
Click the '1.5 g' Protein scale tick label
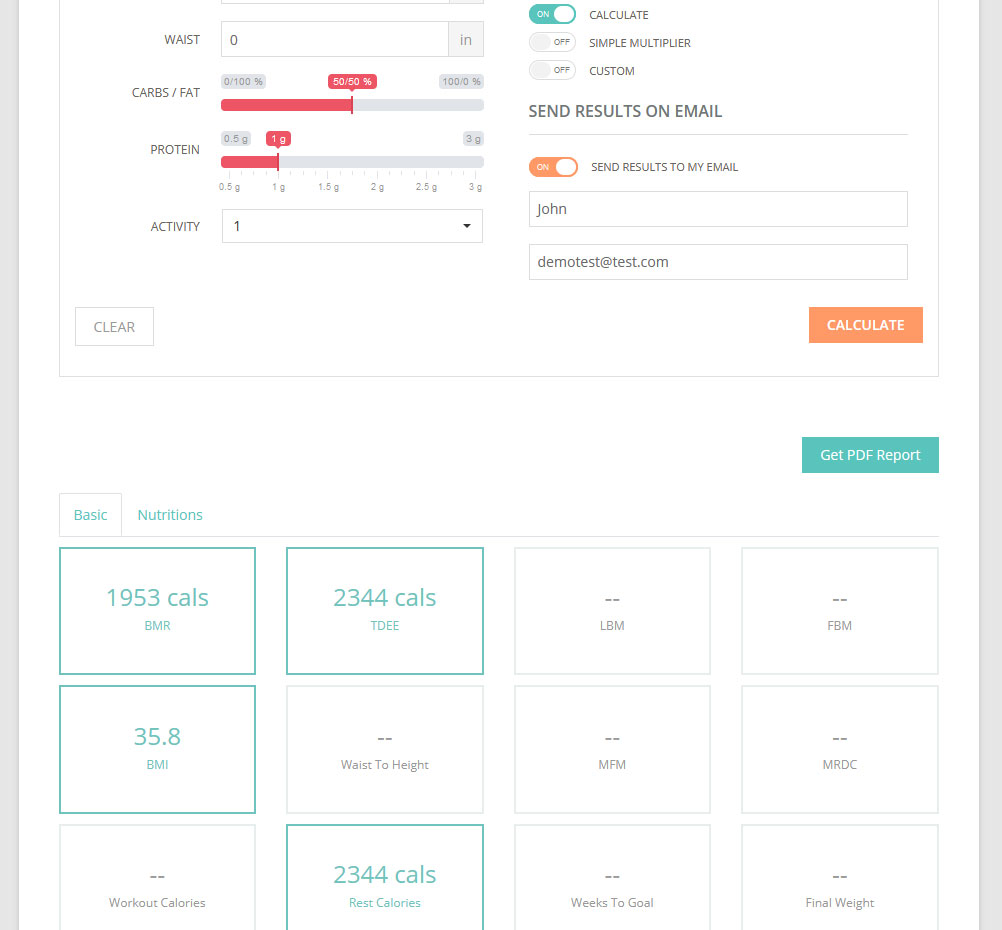[x=328, y=187]
